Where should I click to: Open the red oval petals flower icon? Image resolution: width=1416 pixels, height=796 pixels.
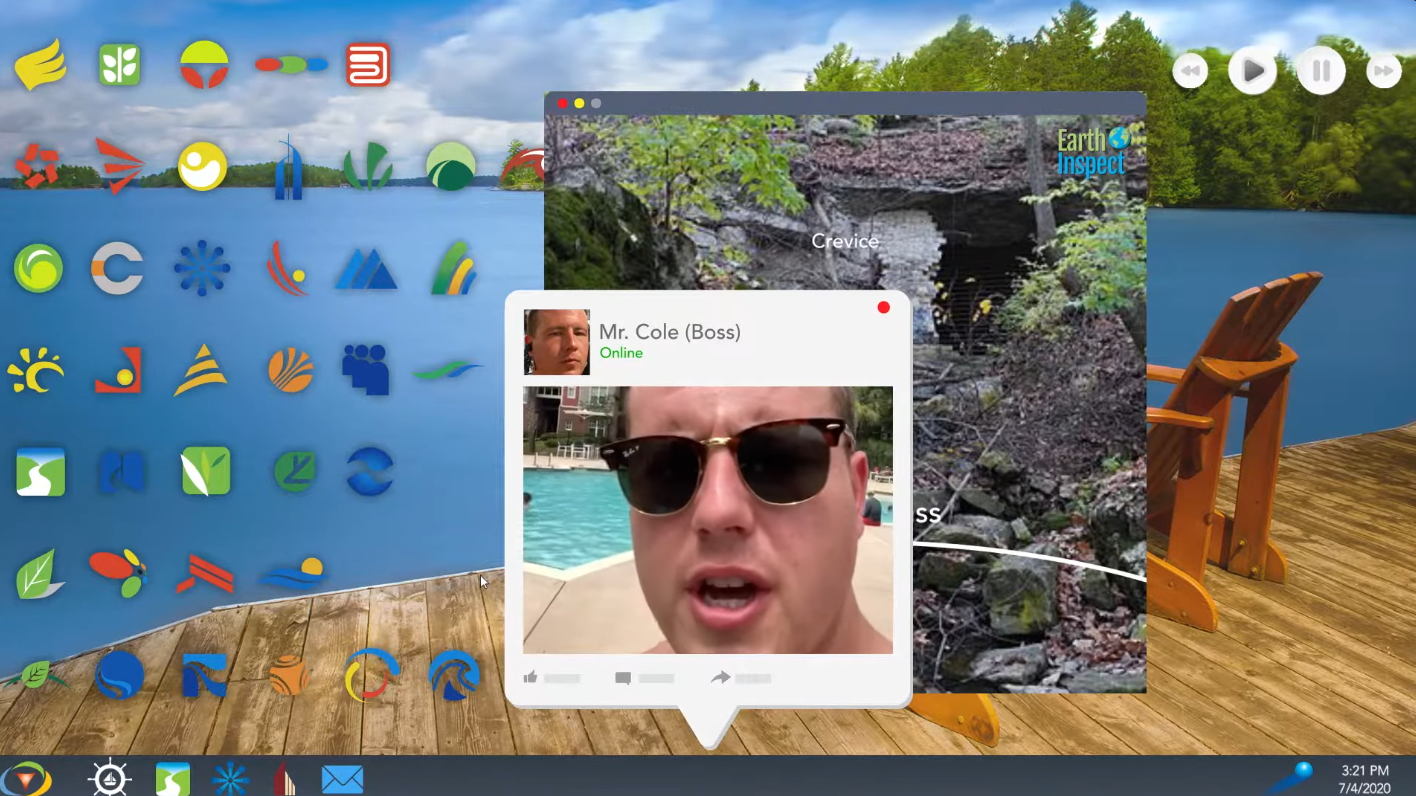click(x=118, y=573)
